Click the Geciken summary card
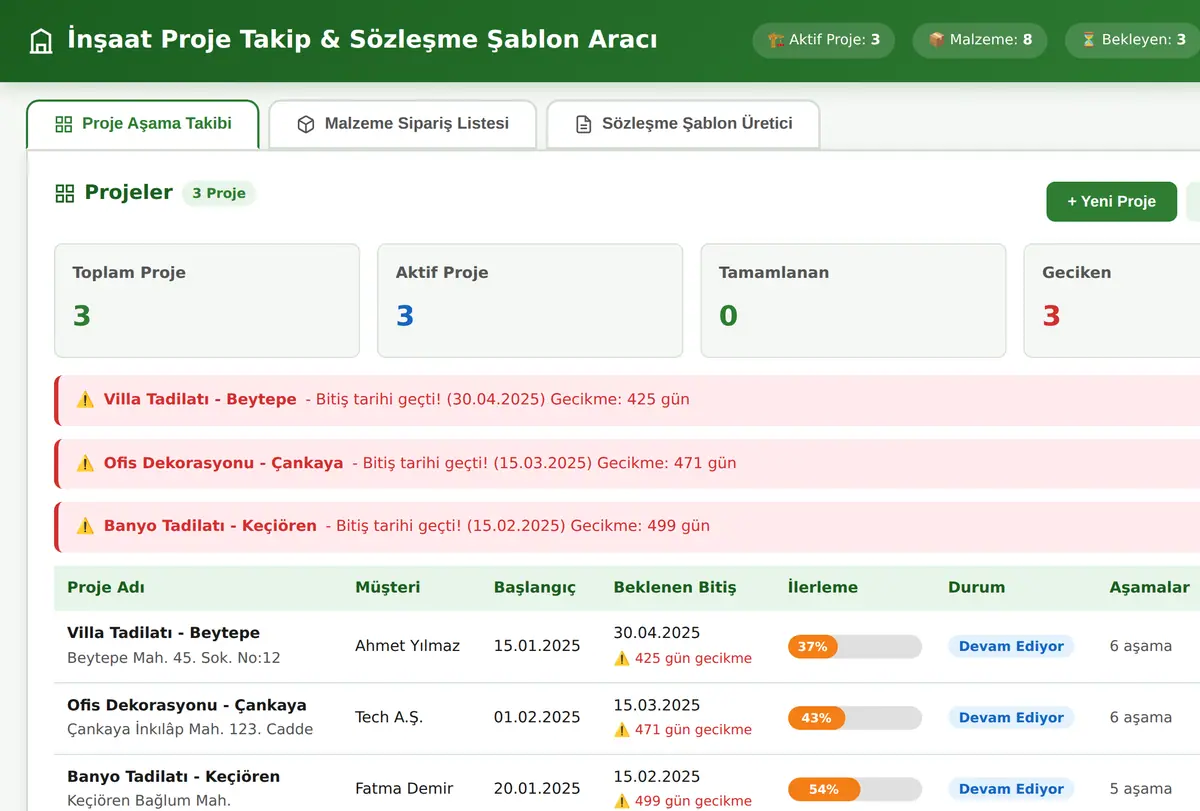The image size is (1200, 811). pos(1112,301)
